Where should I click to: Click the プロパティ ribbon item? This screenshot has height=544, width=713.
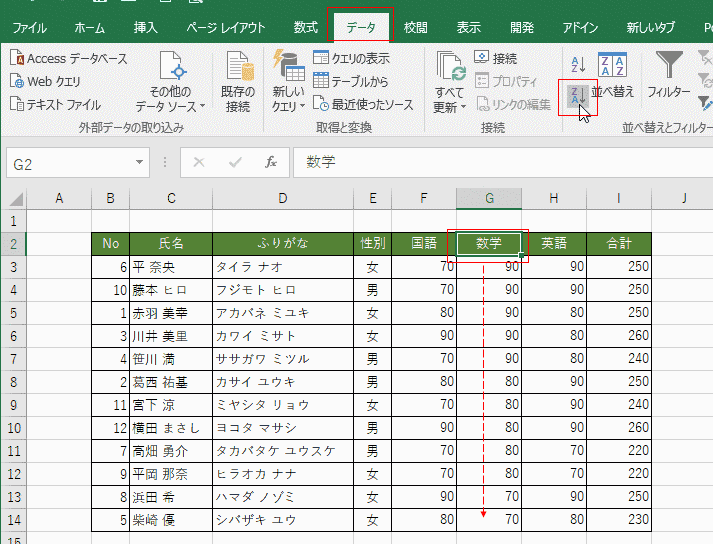tap(506, 81)
